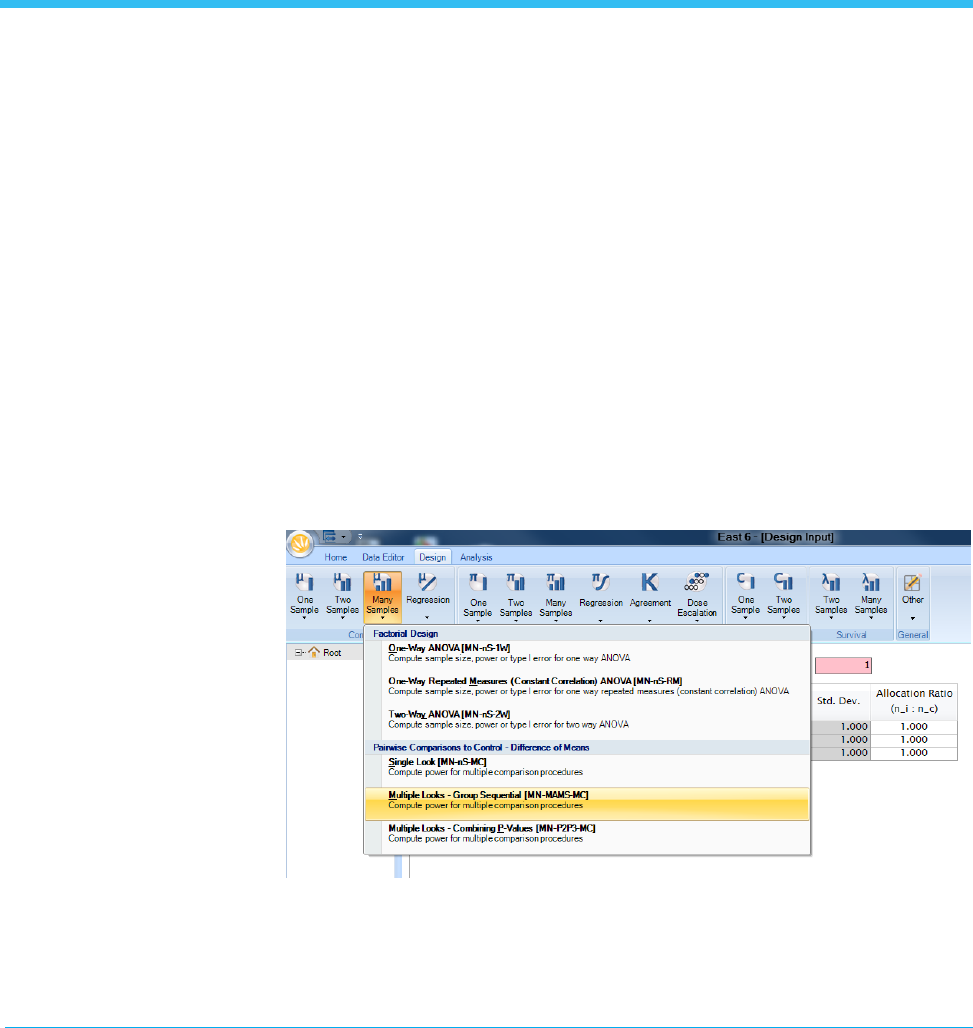This screenshot has height=1028, width=973.
Task: Click the pink input field containing 1
Action: (843, 665)
